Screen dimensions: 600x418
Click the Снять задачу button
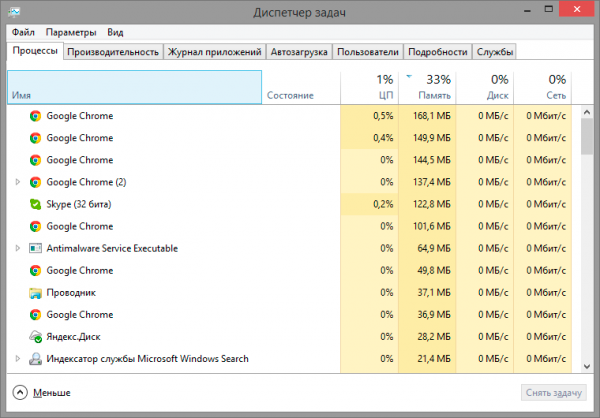[x=554, y=393]
